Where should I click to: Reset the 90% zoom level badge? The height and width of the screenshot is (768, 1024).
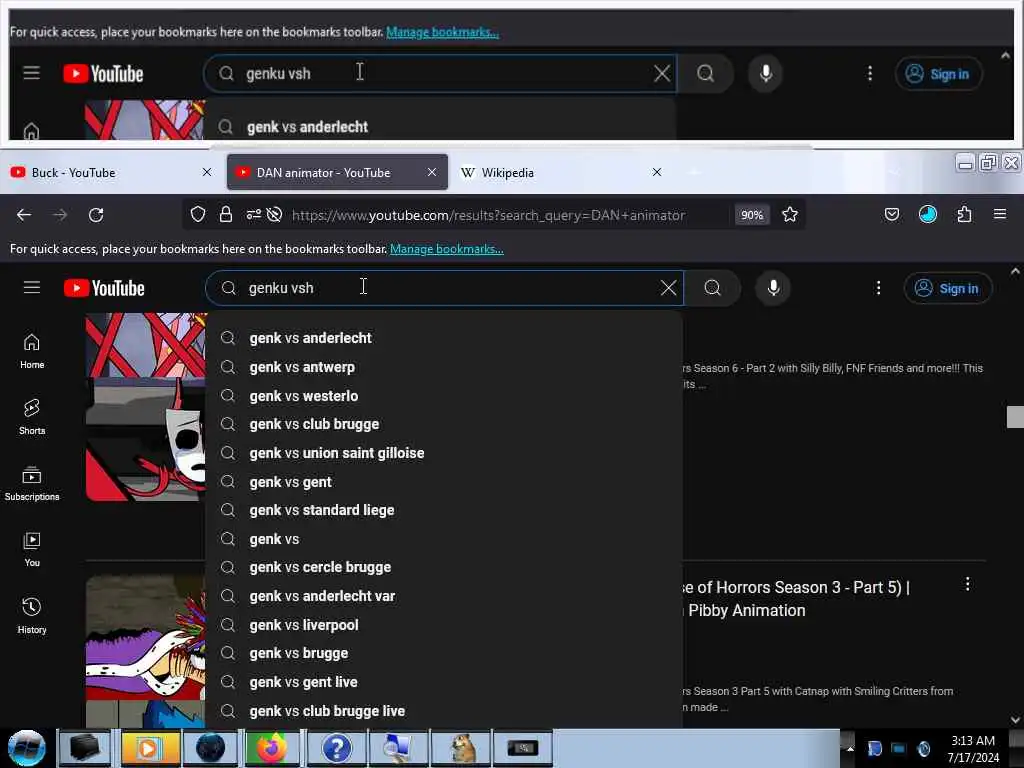point(752,215)
